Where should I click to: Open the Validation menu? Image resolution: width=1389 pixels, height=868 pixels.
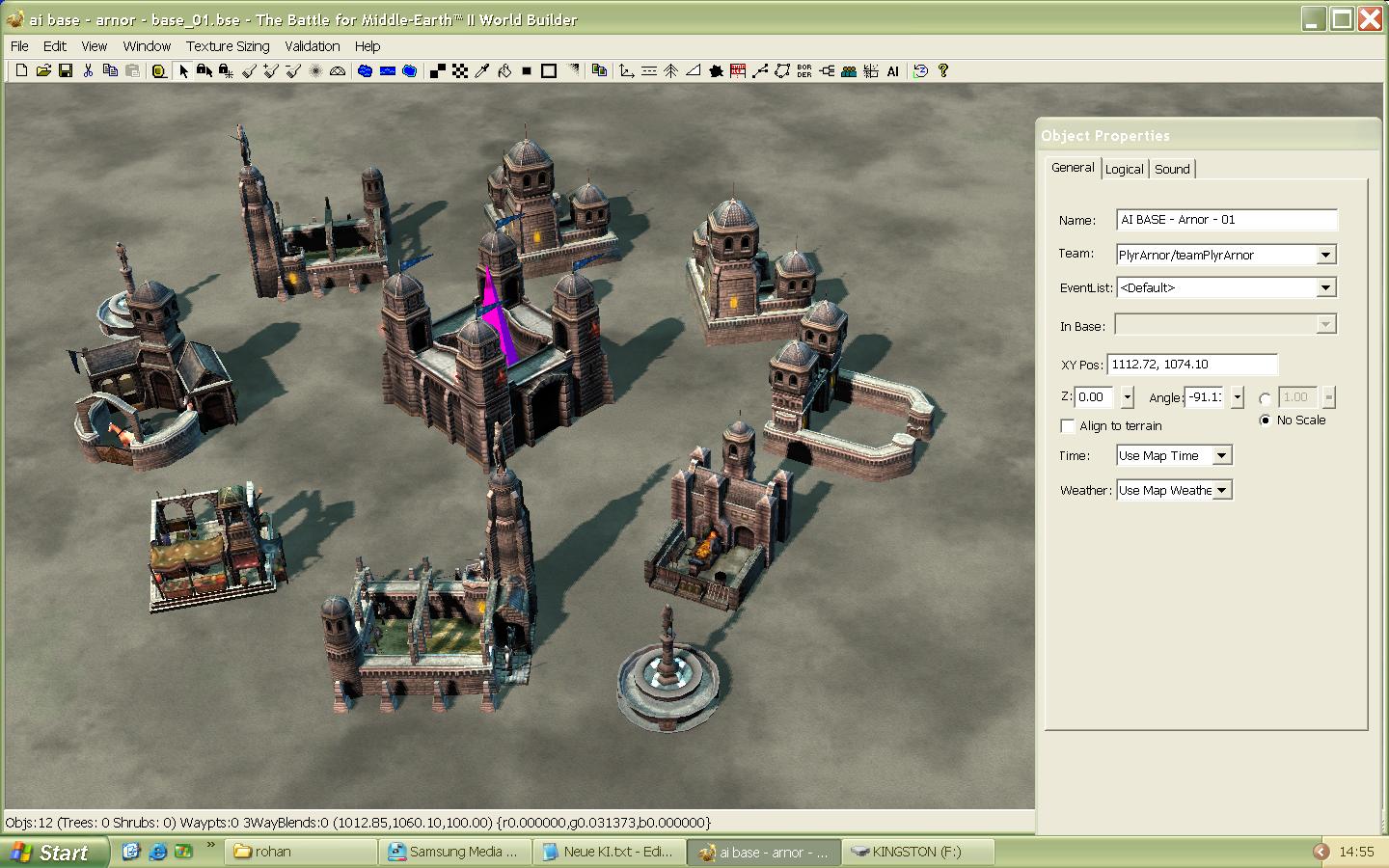pyautogui.click(x=312, y=45)
